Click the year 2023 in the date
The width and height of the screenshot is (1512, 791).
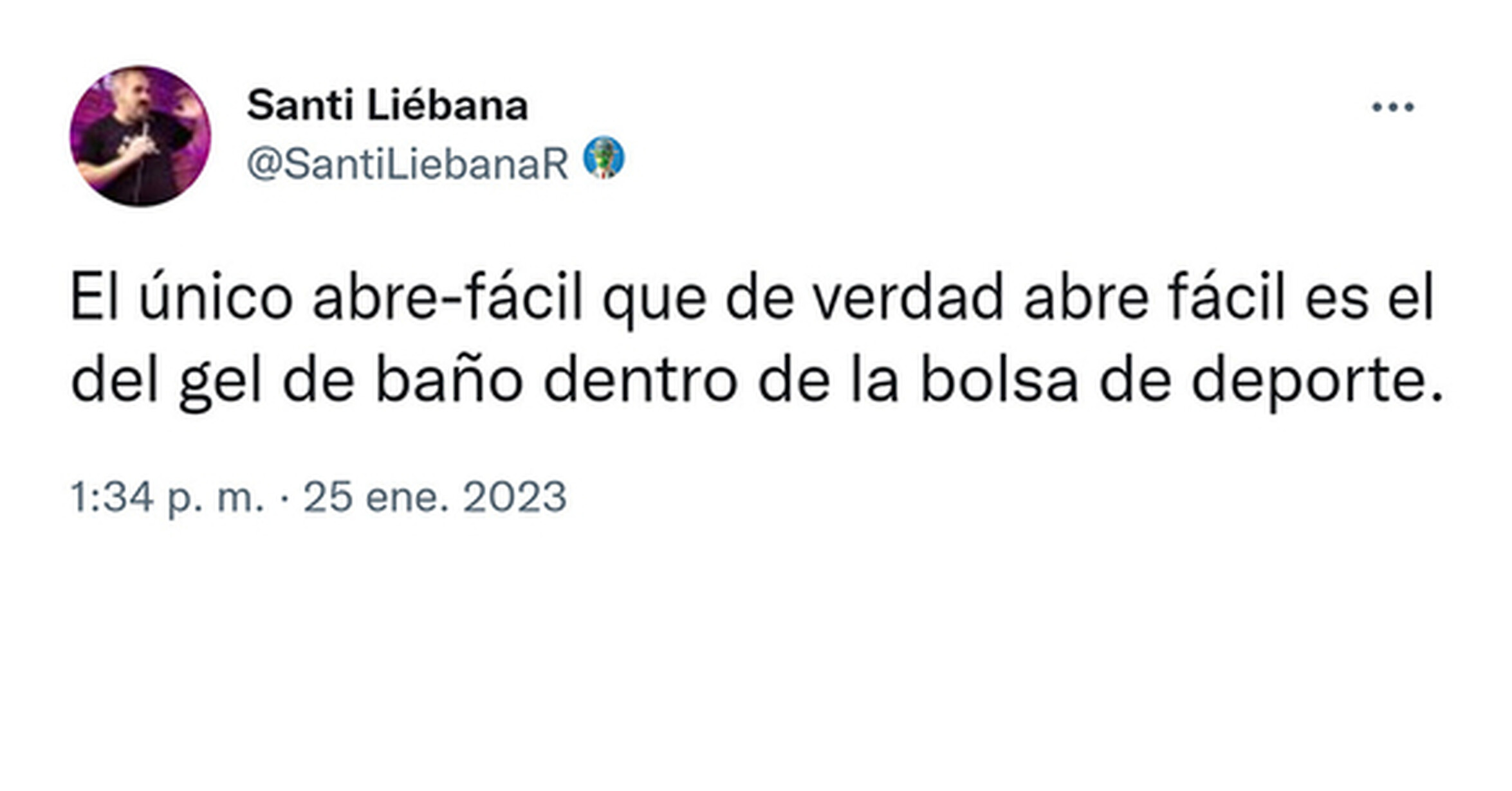coord(515,497)
